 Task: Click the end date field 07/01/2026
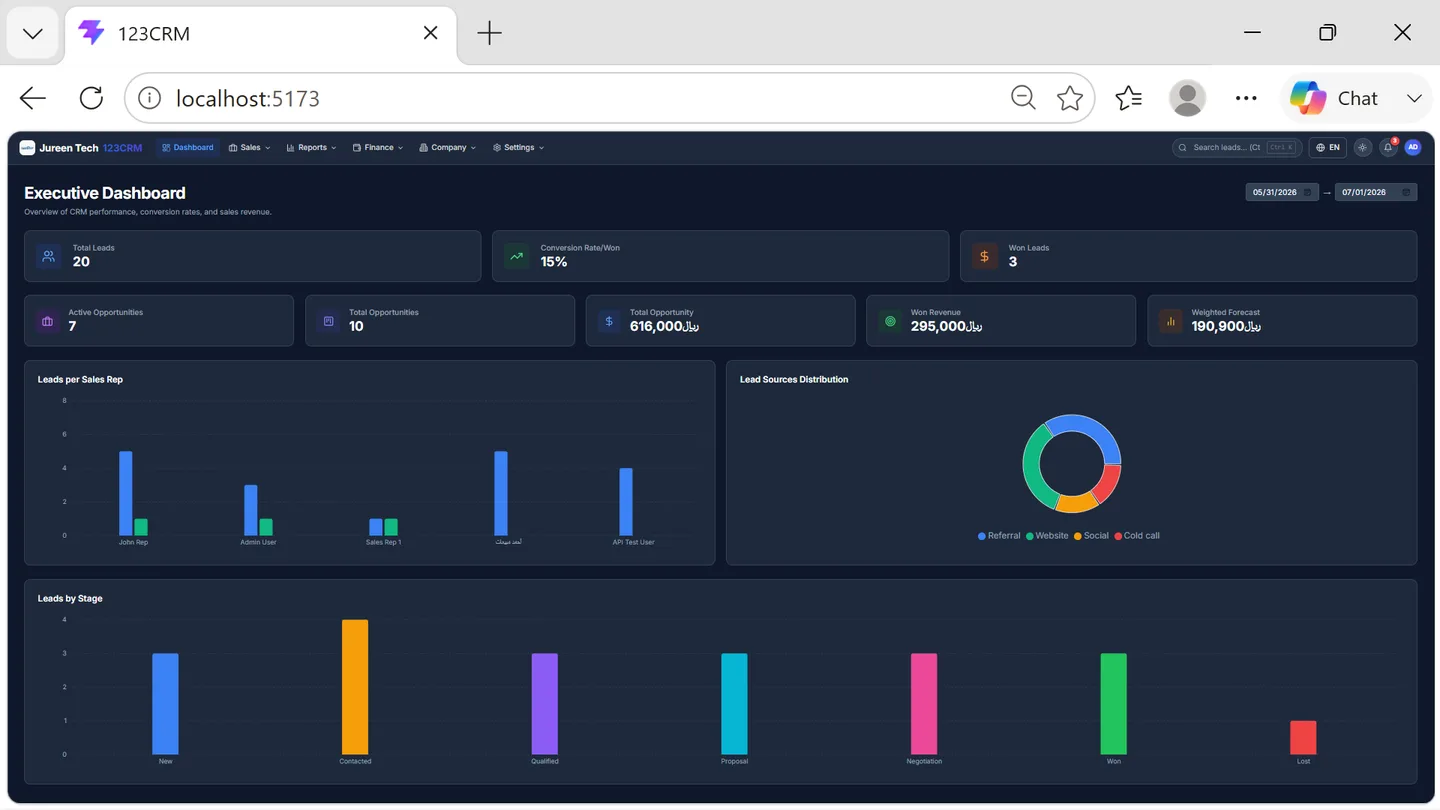[1376, 192]
